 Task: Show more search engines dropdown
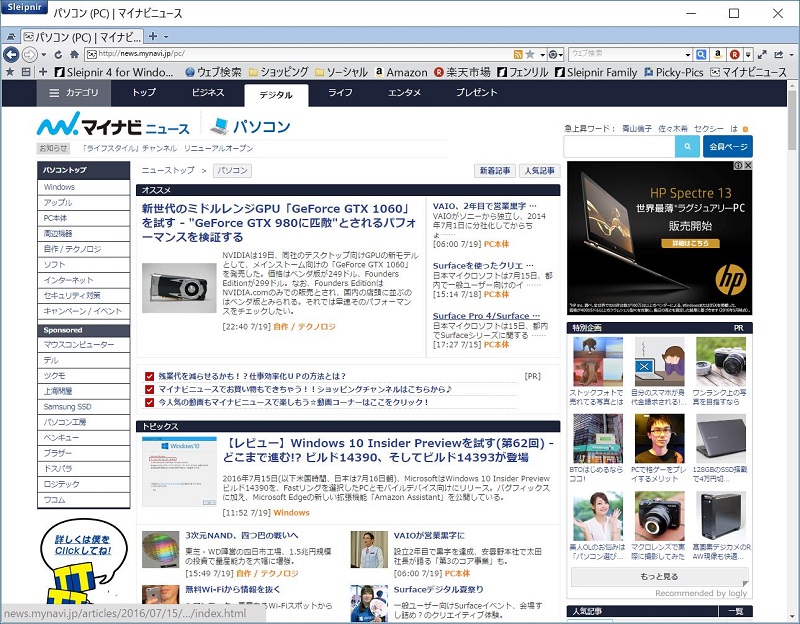(748, 55)
